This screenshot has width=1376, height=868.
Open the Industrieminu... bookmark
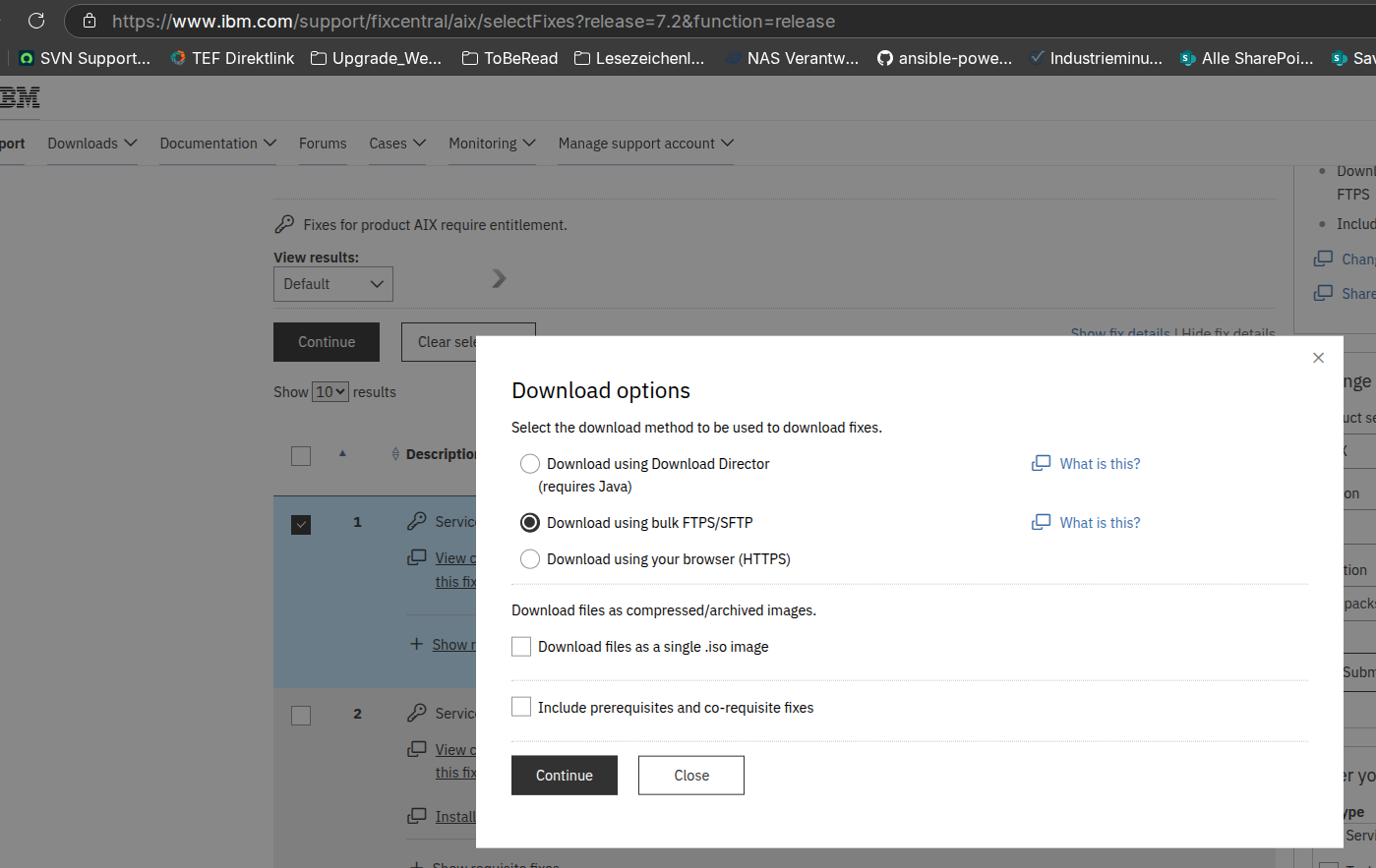click(1096, 58)
